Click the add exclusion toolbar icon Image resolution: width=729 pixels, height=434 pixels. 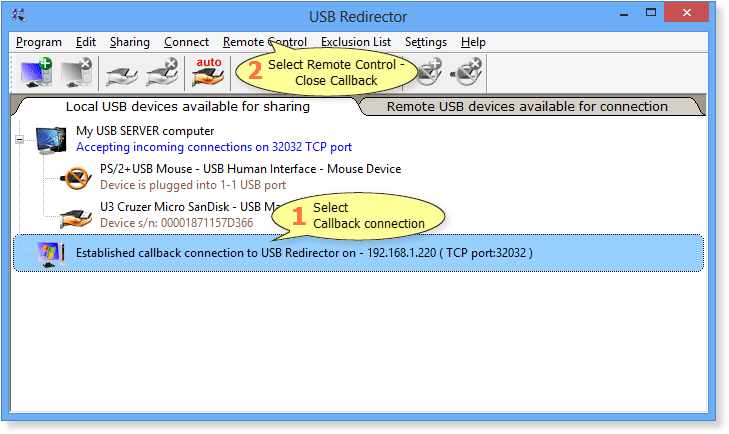[x=428, y=73]
